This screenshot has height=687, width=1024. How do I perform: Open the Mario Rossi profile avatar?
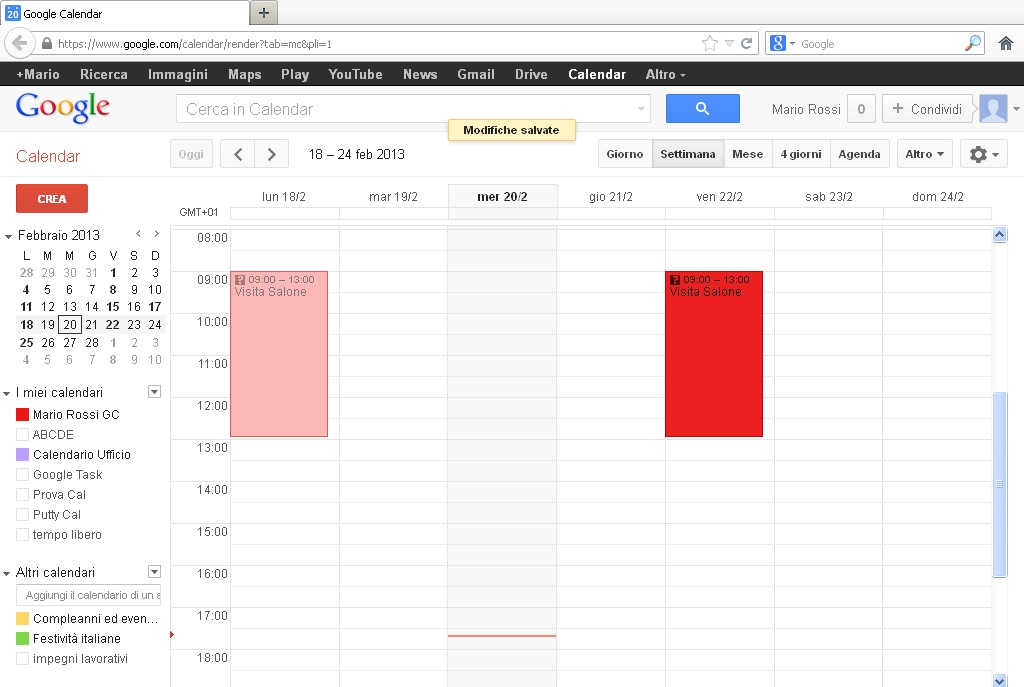point(993,108)
